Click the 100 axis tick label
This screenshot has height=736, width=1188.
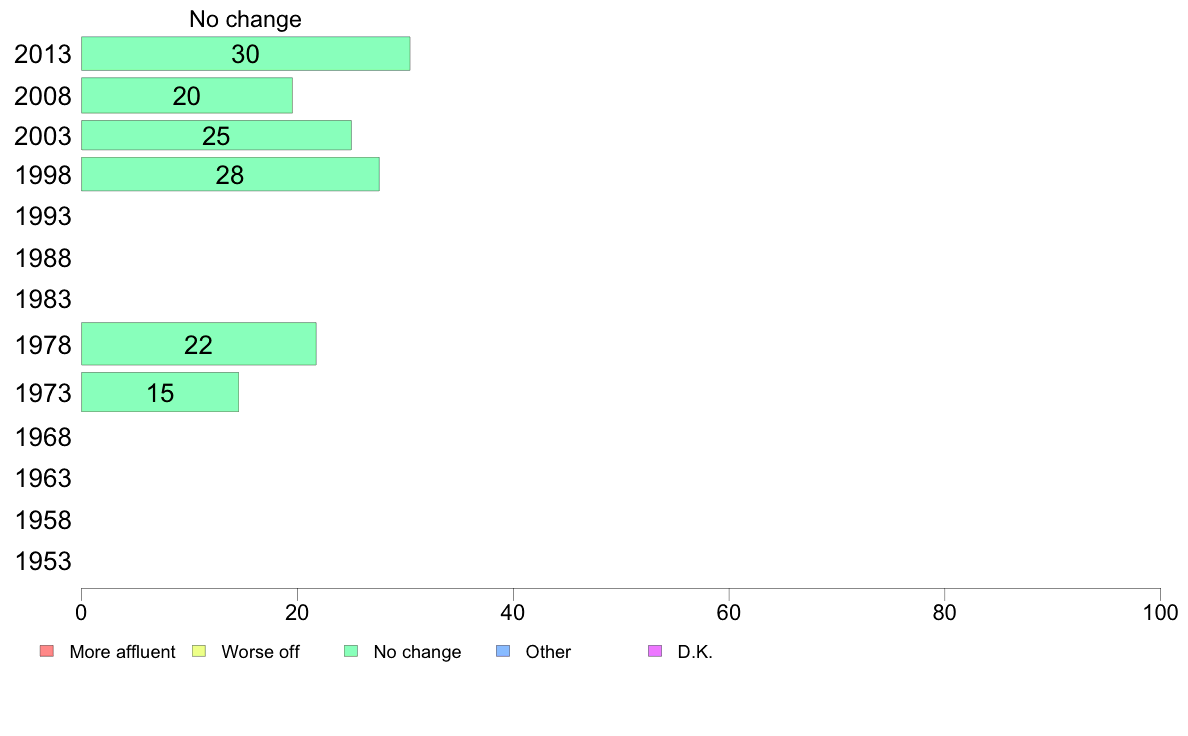(x=1160, y=612)
